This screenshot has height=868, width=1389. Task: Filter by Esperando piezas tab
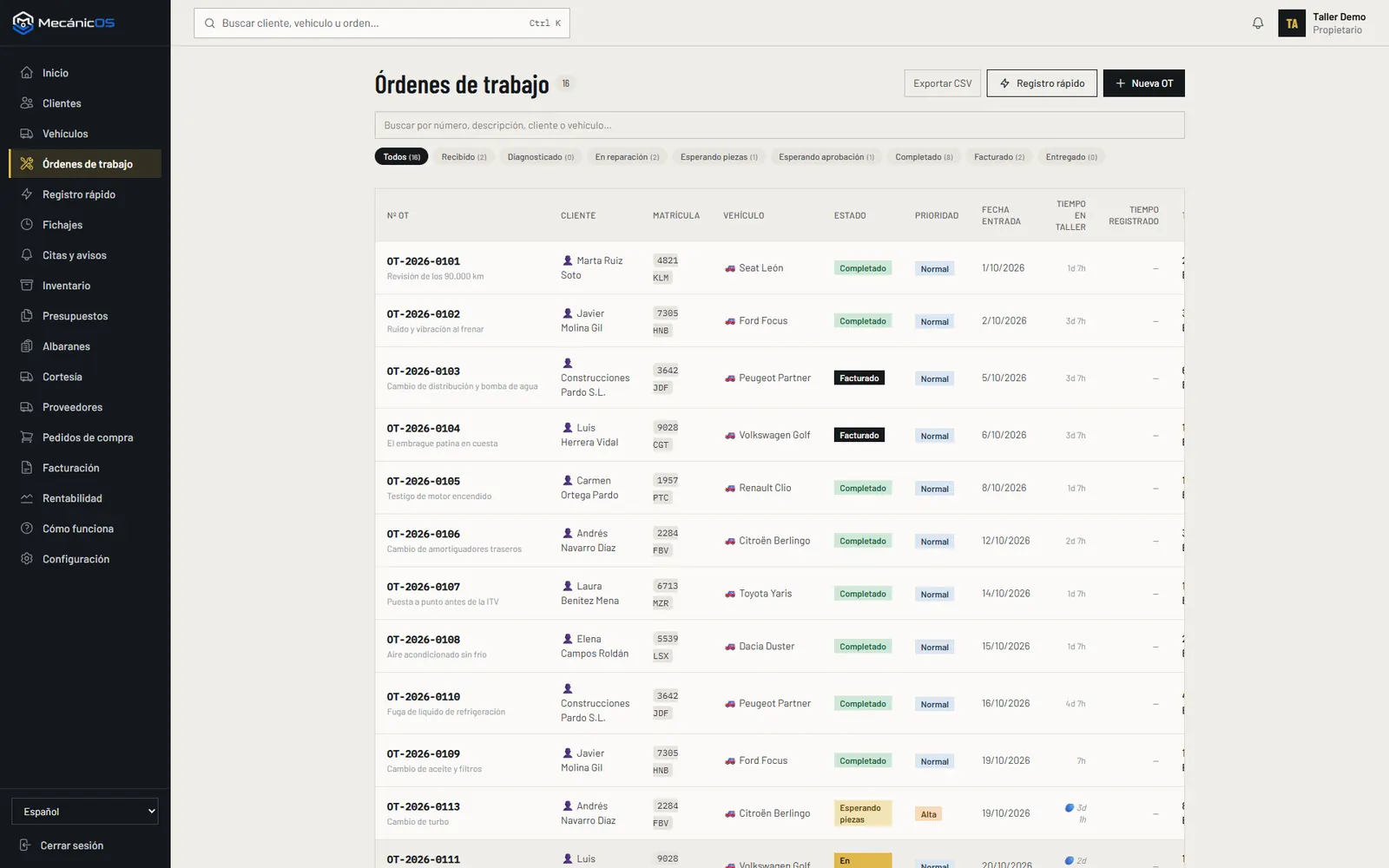tap(719, 157)
